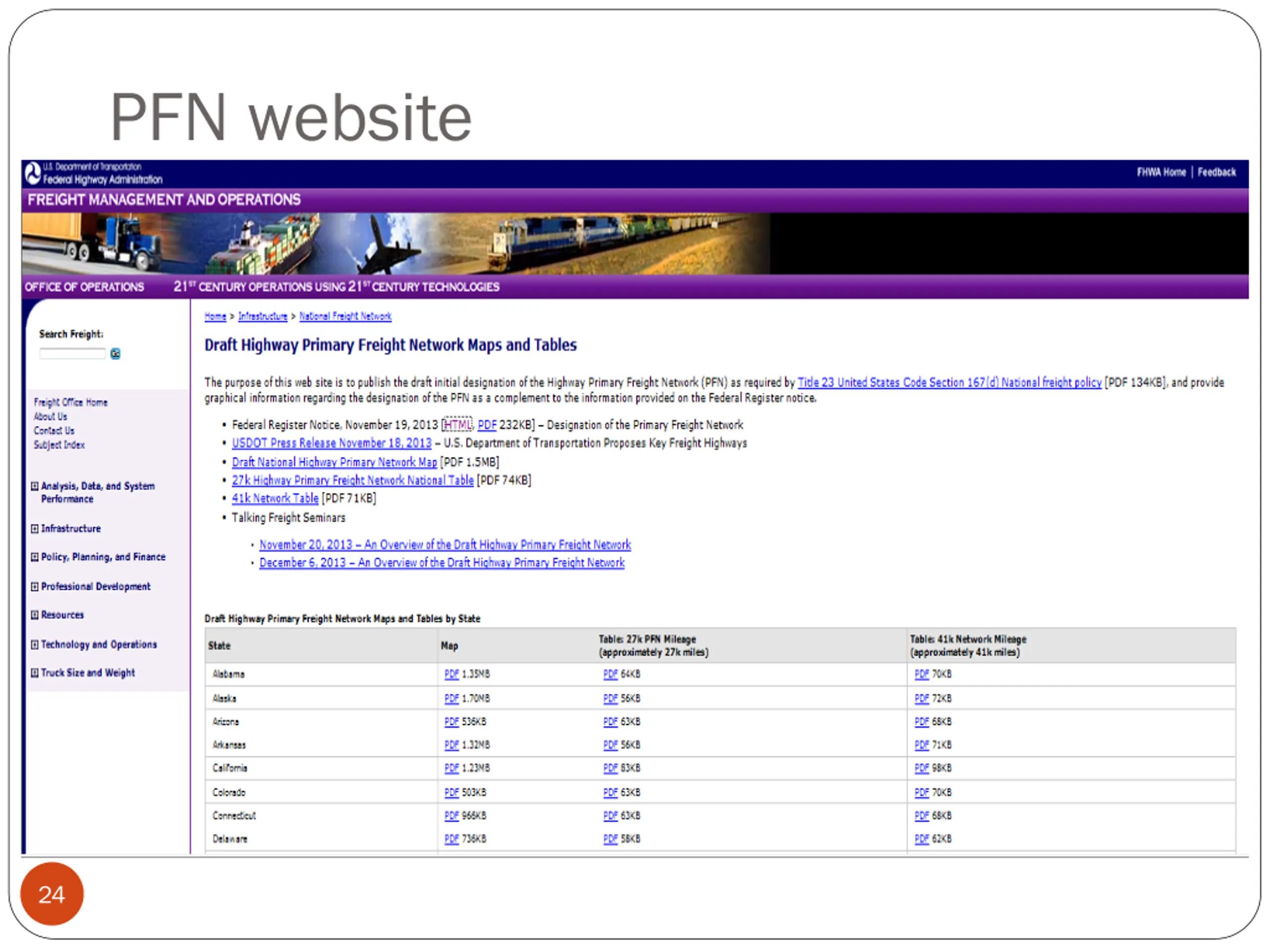Click the Map column header
1270x952 pixels.
pos(449,646)
